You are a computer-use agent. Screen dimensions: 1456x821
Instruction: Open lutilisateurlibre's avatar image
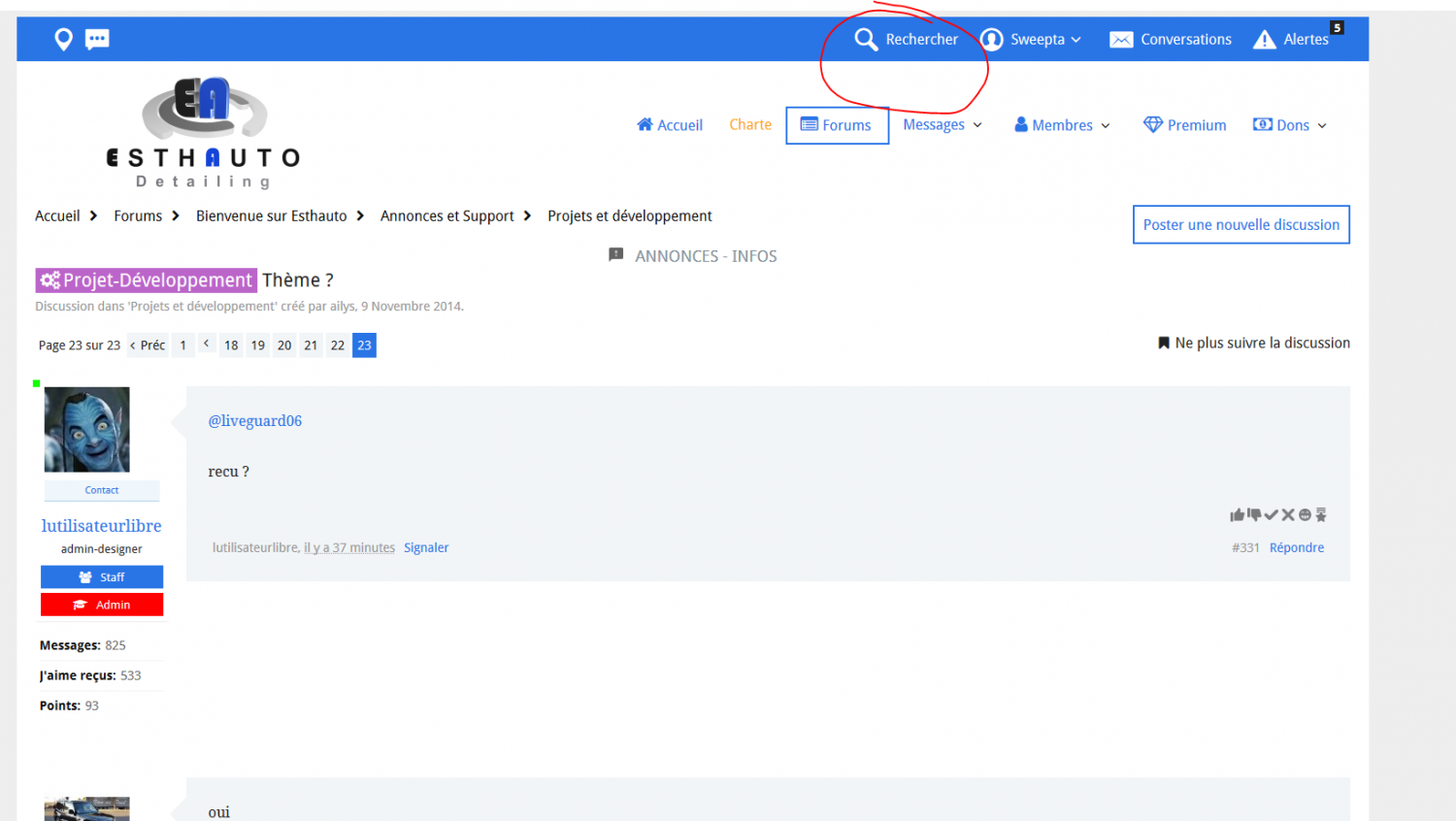[87, 430]
